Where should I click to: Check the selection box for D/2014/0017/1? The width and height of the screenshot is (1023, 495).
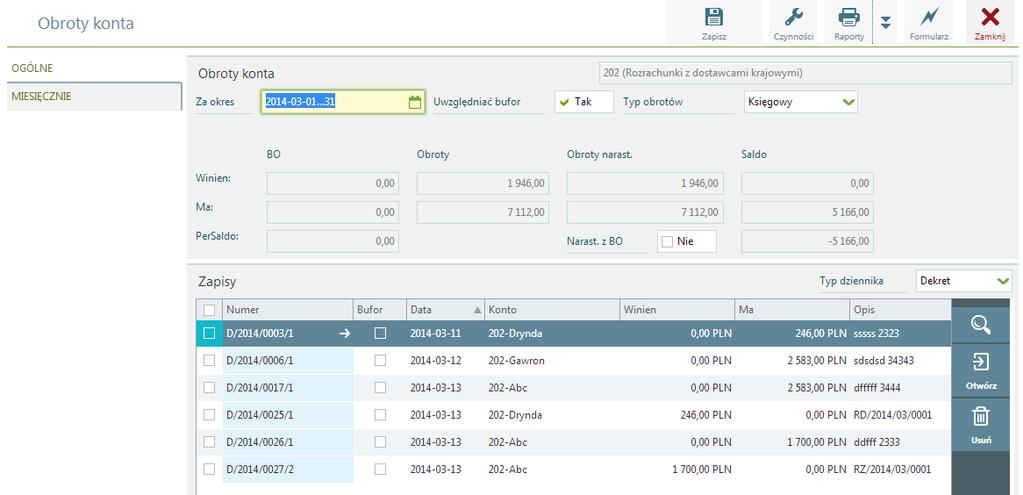click(209, 387)
